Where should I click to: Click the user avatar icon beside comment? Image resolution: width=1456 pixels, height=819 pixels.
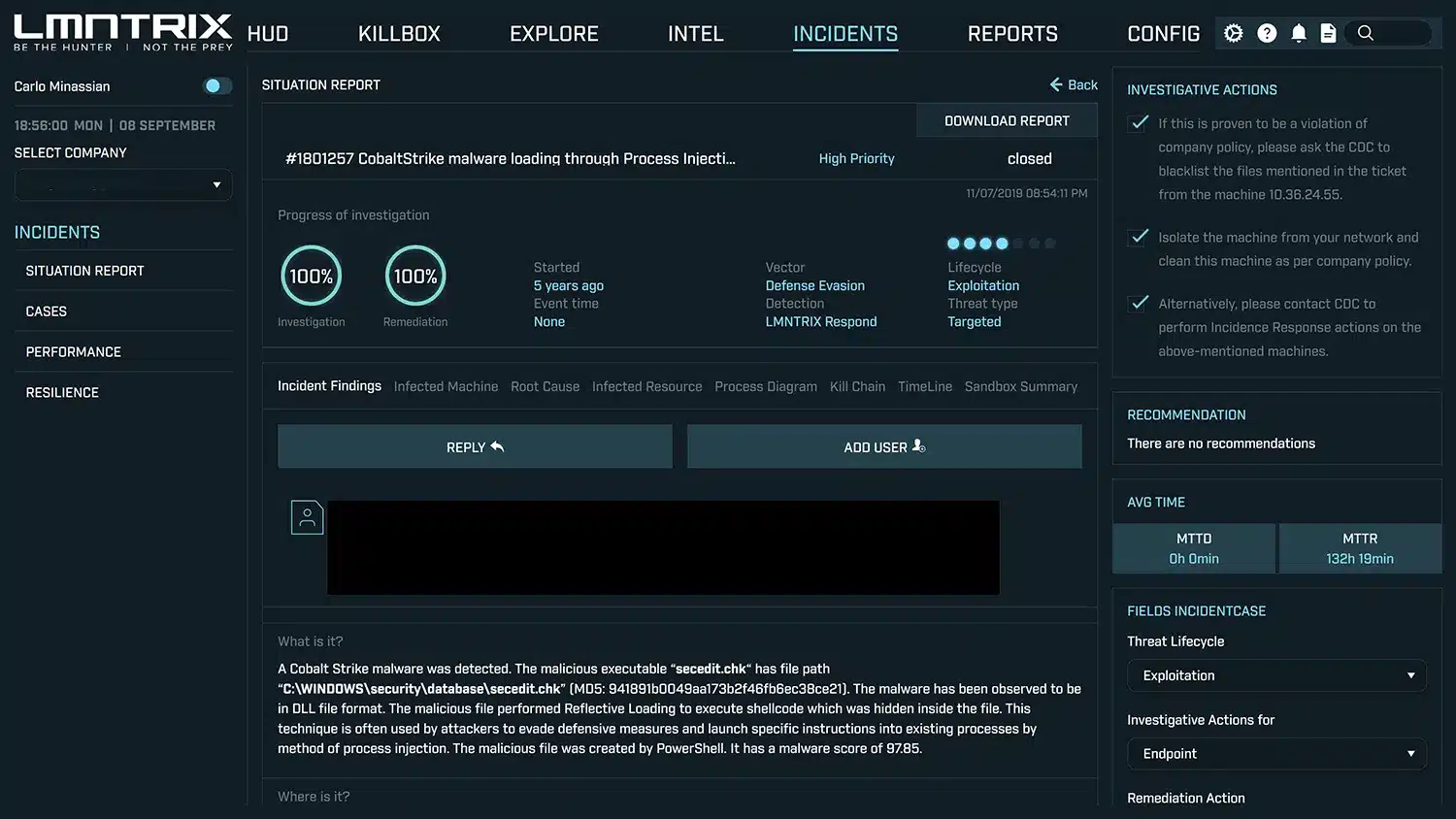307,517
